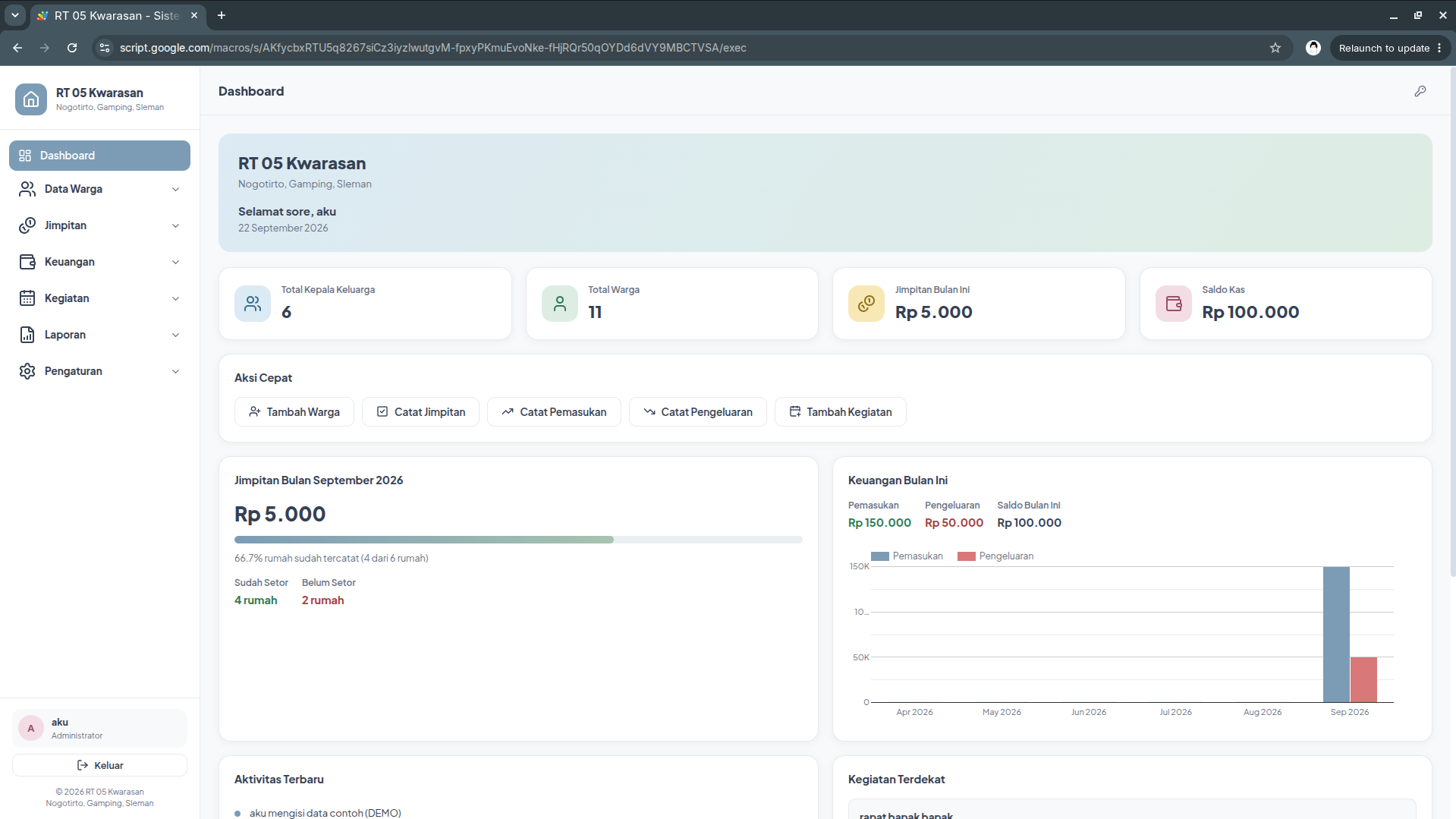Click the Tambah Kegiatan button
Screen dimensions: 1456x819
click(x=841, y=412)
